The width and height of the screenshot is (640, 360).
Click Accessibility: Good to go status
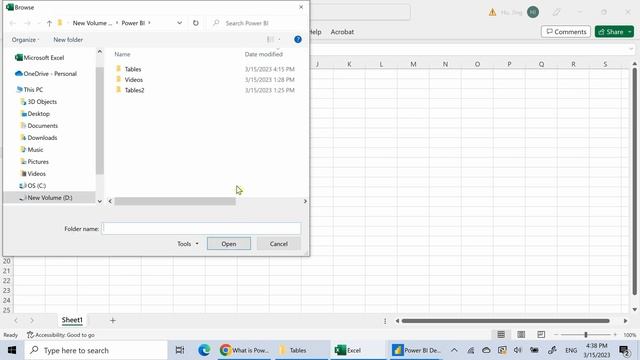(61, 335)
